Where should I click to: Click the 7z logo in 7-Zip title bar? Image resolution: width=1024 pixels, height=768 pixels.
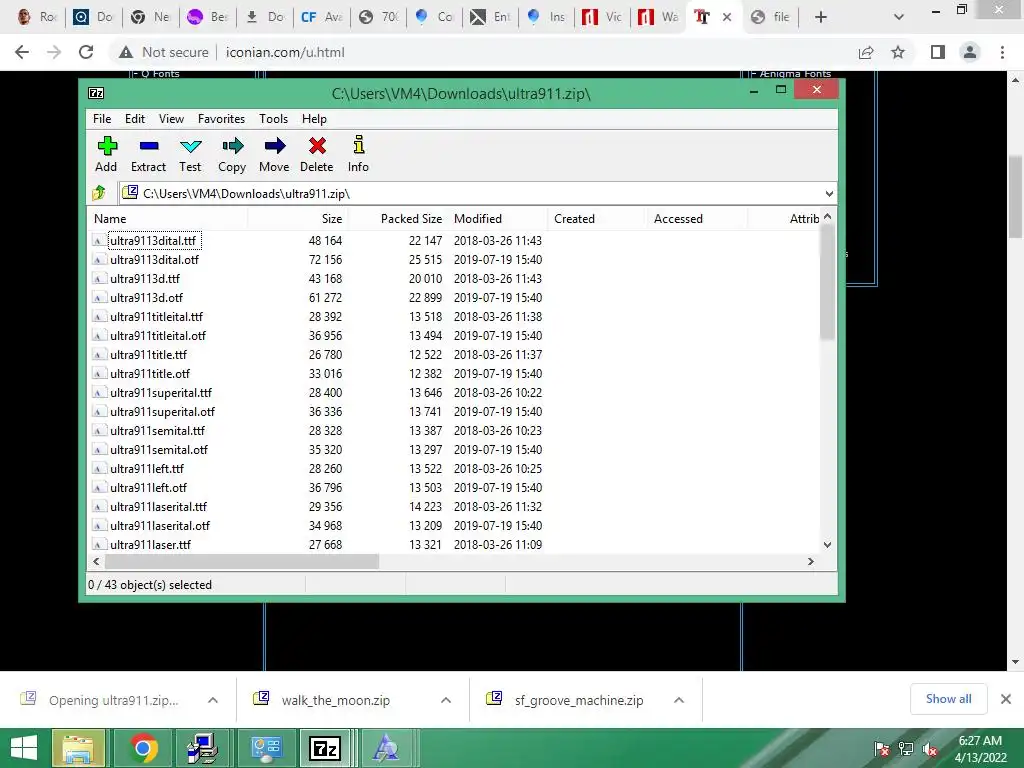(x=96, y=93)
